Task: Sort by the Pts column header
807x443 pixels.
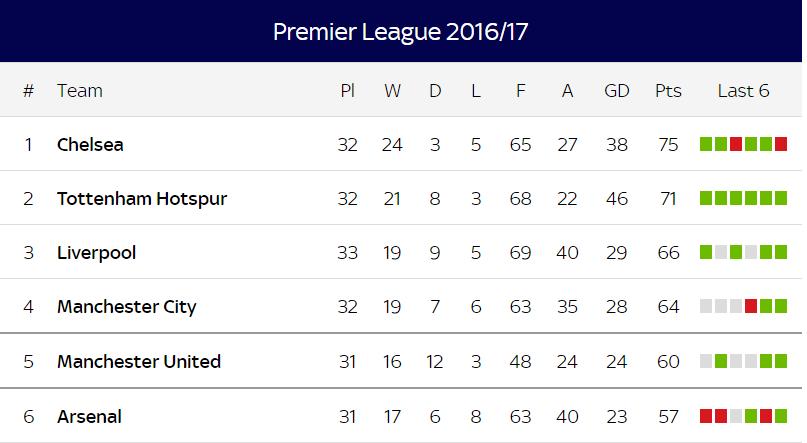Action: click(668, 91)
